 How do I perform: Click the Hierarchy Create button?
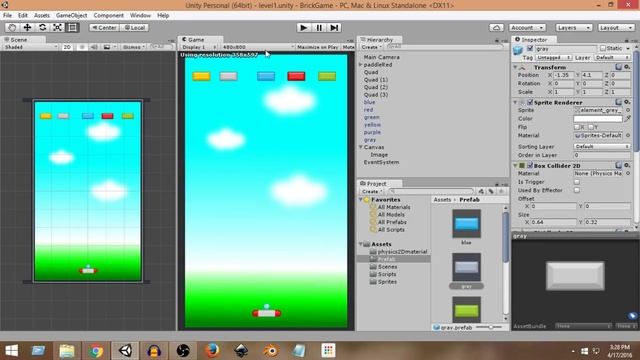(x=371, y=47)
